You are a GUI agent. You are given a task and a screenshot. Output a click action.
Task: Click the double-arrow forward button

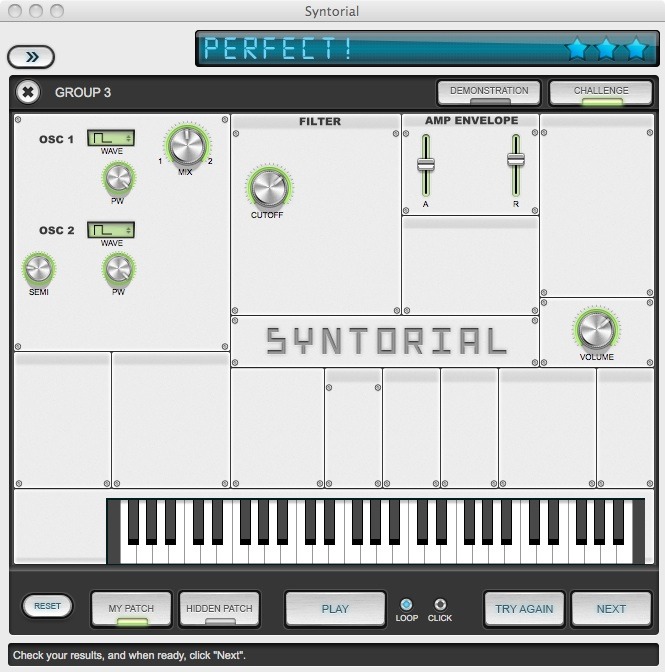click(31, 57)
